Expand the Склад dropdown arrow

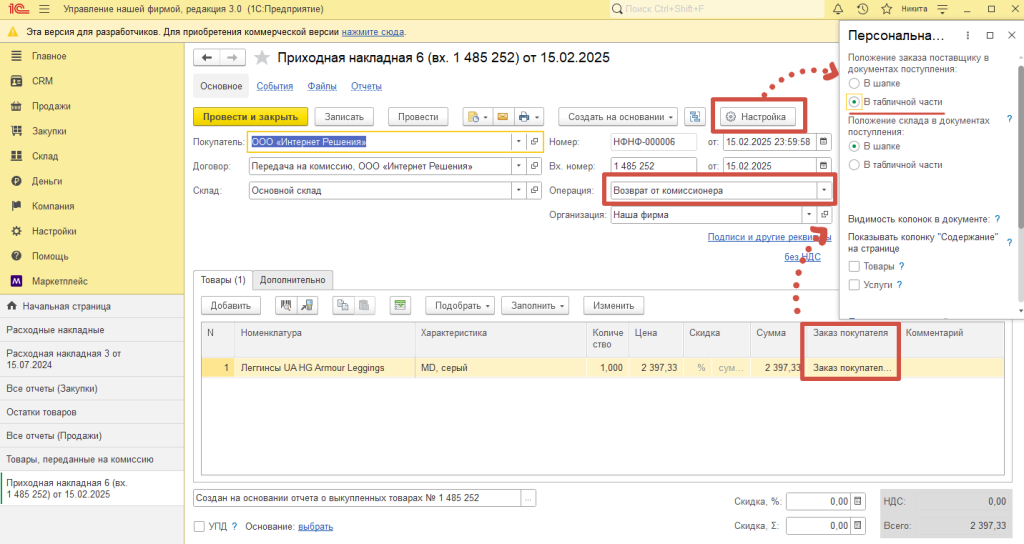(519, 190)
